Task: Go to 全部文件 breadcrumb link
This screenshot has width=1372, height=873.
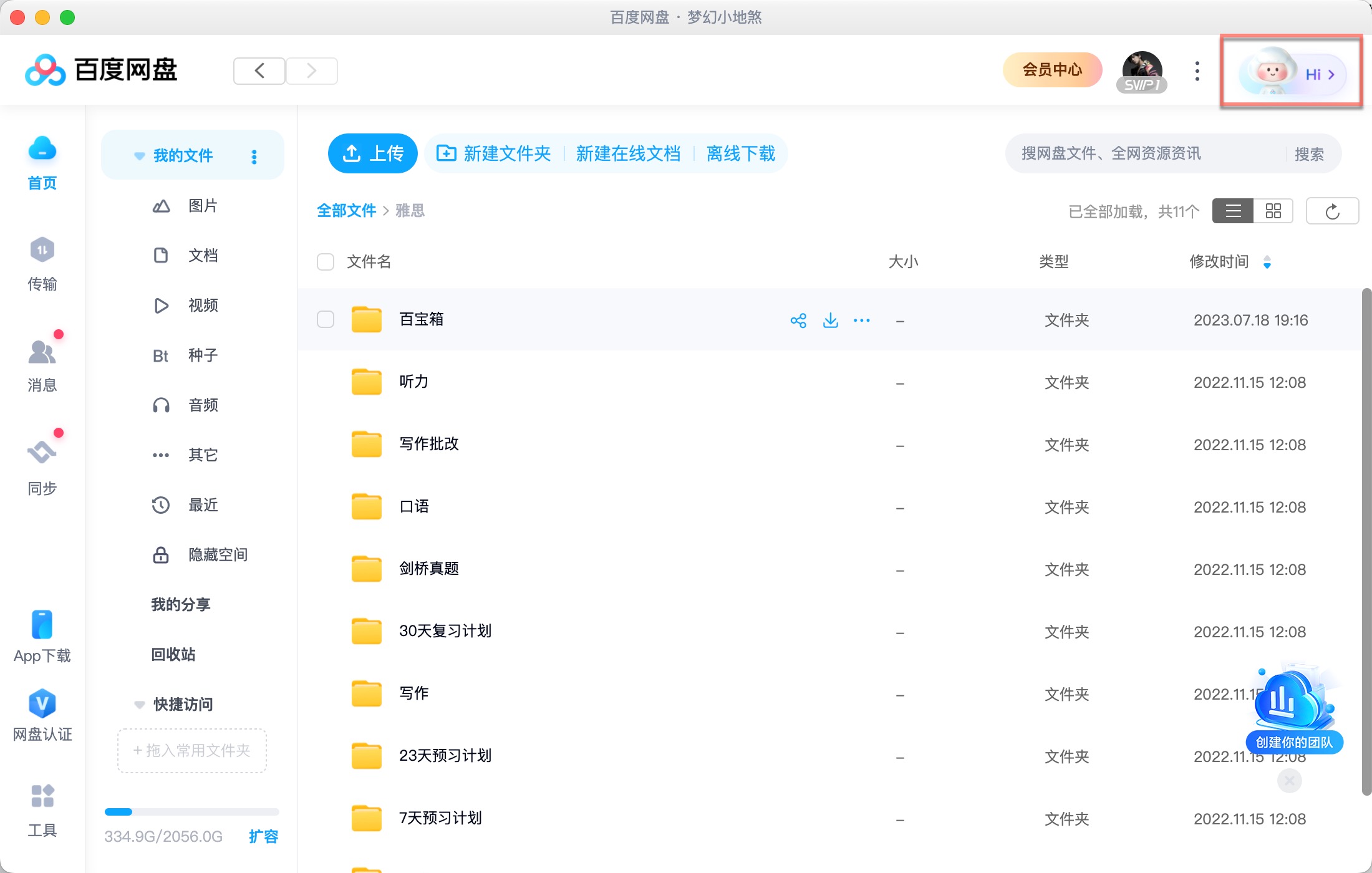Action: [346, 211]
